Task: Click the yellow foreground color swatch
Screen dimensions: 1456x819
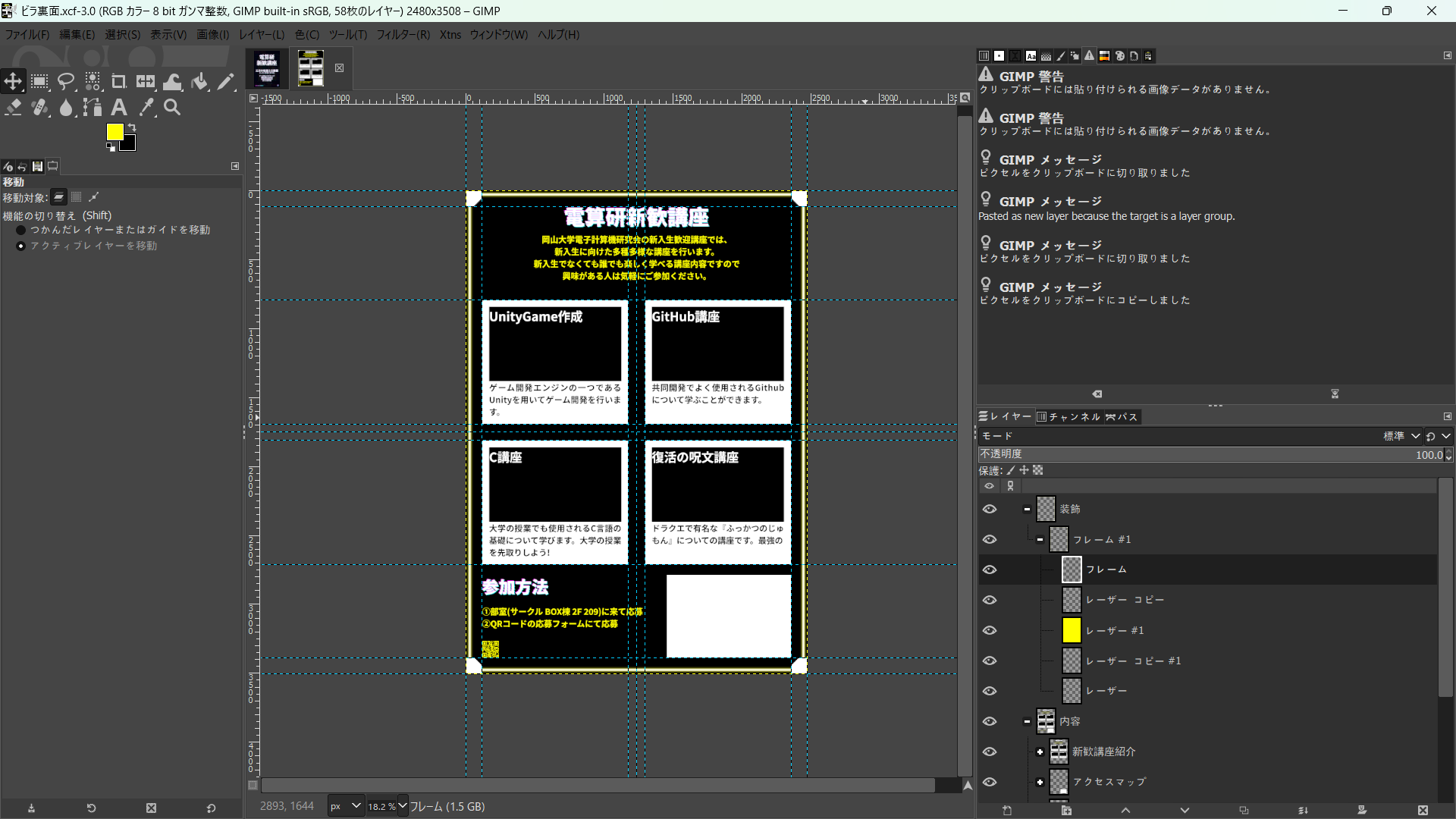Action: click(114, 131)
